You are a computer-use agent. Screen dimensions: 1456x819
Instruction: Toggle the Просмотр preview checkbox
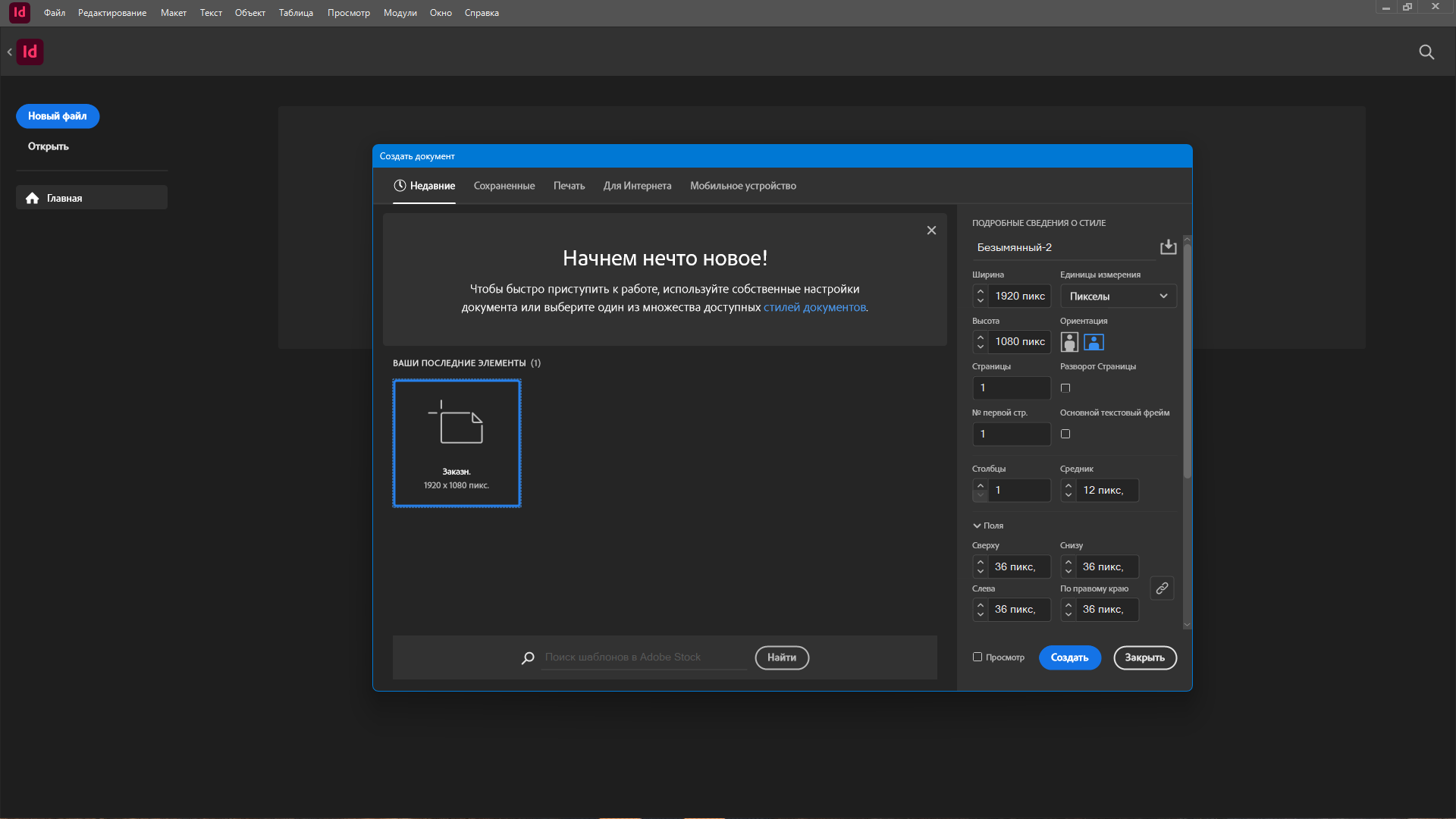tap(977, 657)
